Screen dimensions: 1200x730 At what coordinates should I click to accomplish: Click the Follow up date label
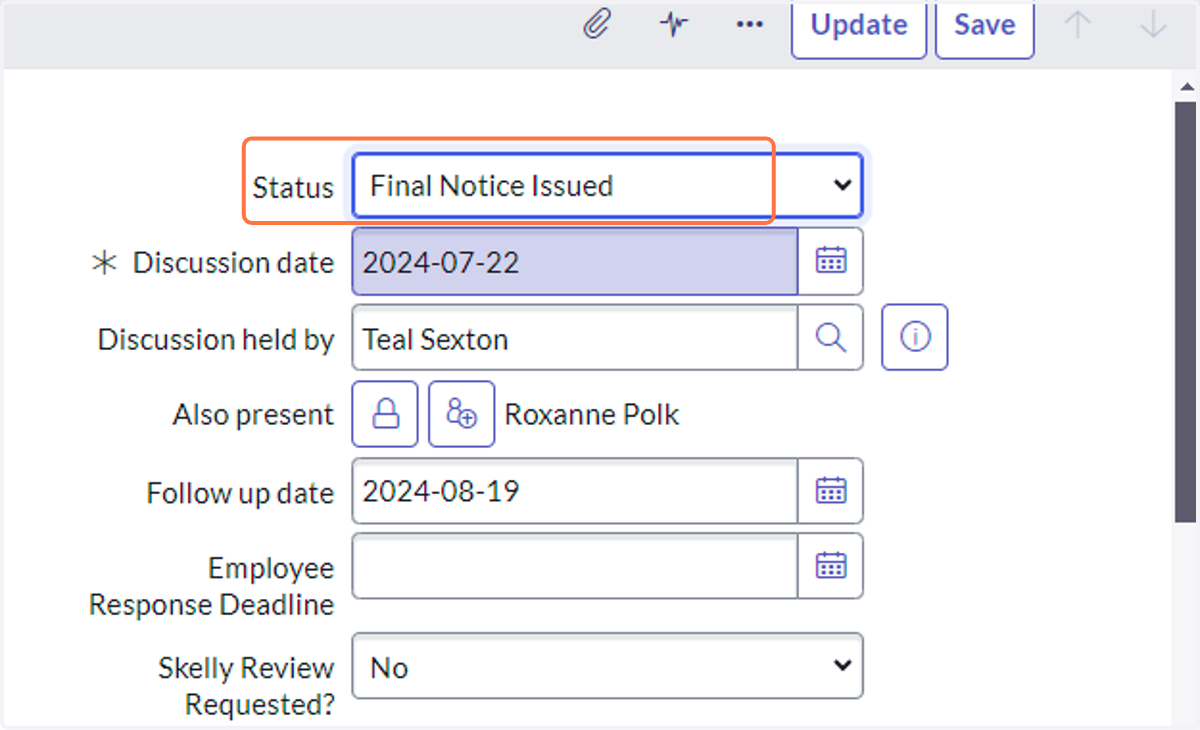click(x=240, y=493)
